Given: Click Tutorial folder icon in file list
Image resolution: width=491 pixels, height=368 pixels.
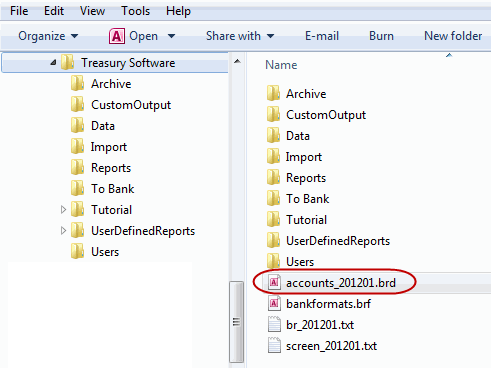Looking at the screenshot, I should [x=273, y=219].
